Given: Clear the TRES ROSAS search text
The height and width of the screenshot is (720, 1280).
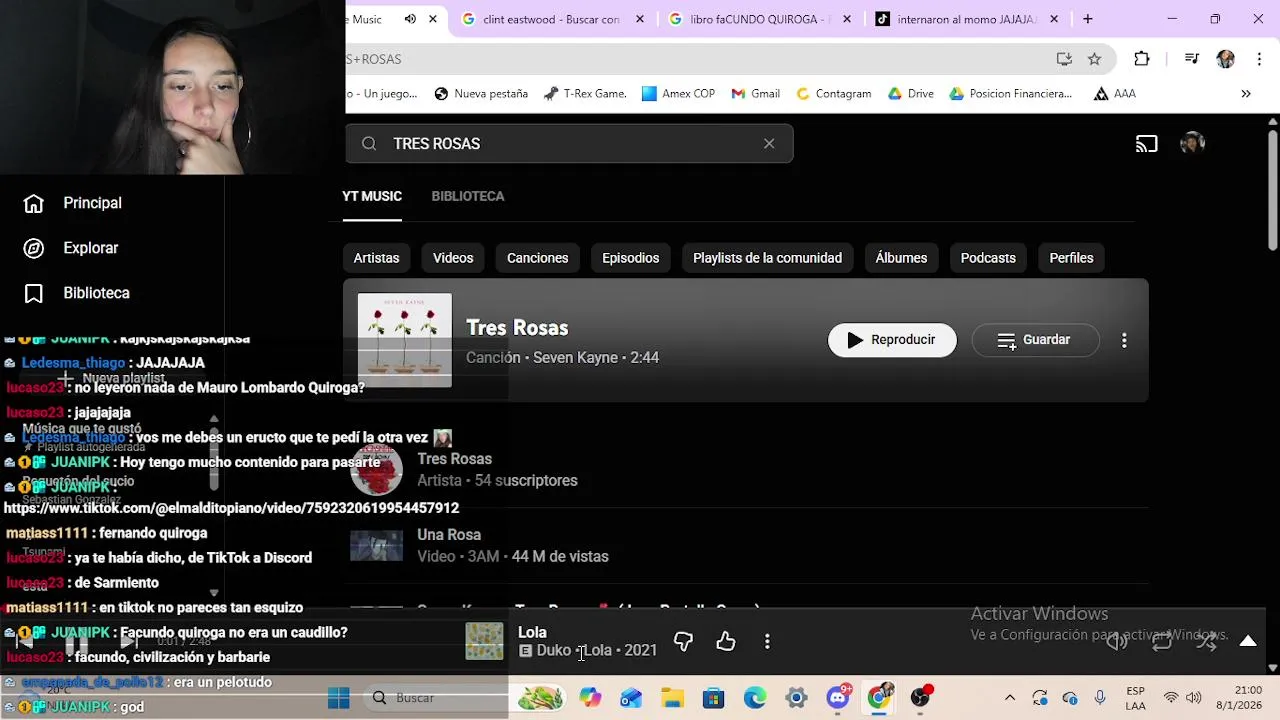Looking at the screenshot, I should (769, 144).
